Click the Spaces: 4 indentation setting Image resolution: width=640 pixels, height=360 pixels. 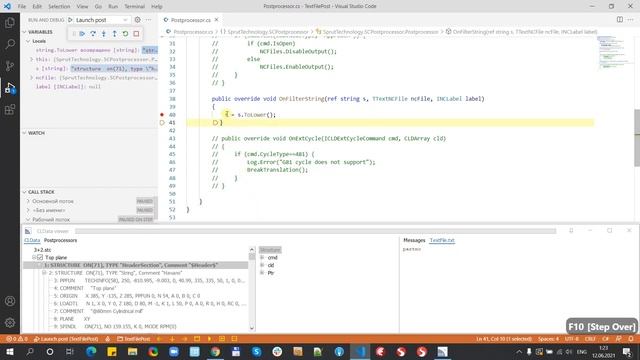pyautogui.click(x=548, y=339)
